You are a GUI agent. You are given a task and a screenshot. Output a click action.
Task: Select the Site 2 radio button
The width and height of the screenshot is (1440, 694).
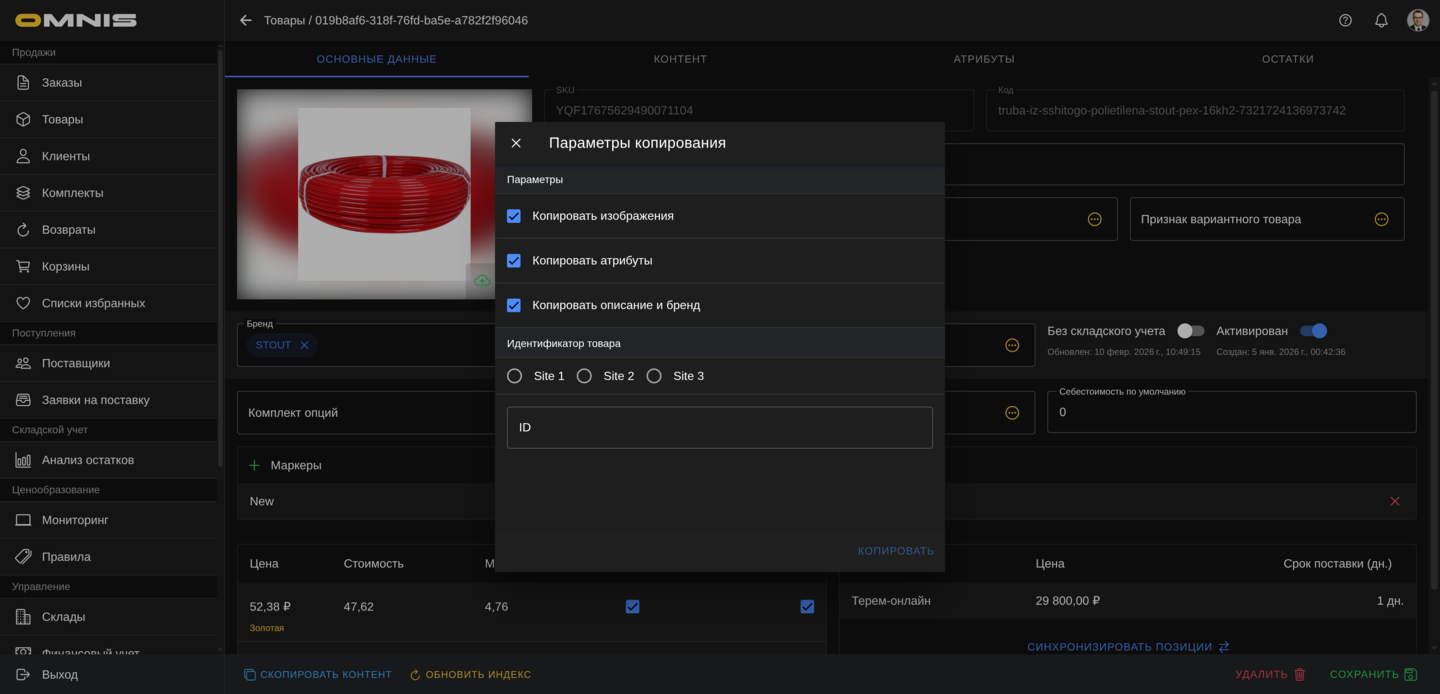click(584, 376)
